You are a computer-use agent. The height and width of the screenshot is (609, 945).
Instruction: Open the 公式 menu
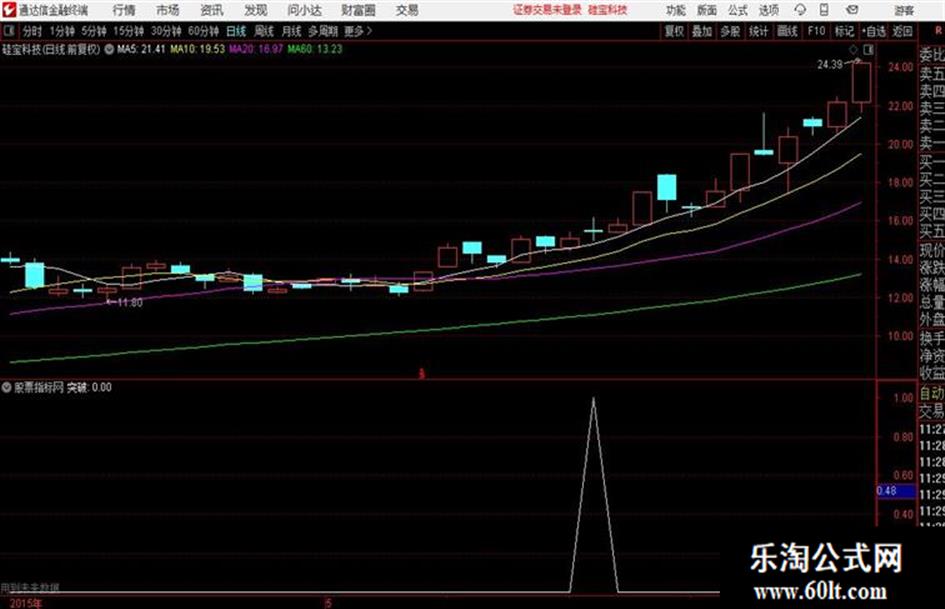click(x=738, y=10)
